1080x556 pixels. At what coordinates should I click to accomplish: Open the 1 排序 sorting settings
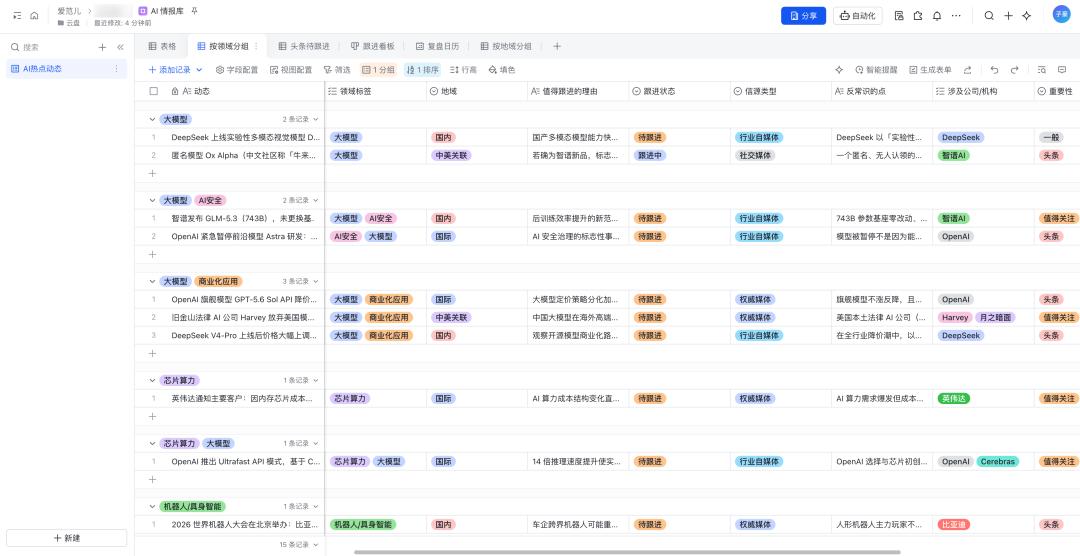pyautogui.click(x=422, y=70)
